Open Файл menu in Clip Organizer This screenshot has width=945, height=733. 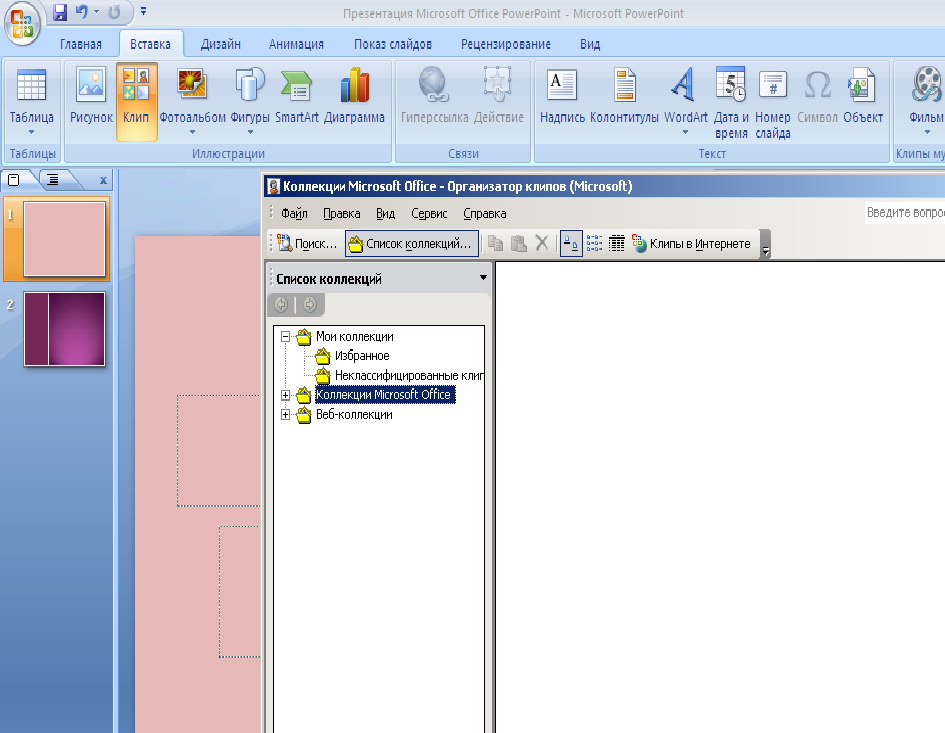pyautogui.click(x=294, y=213)
